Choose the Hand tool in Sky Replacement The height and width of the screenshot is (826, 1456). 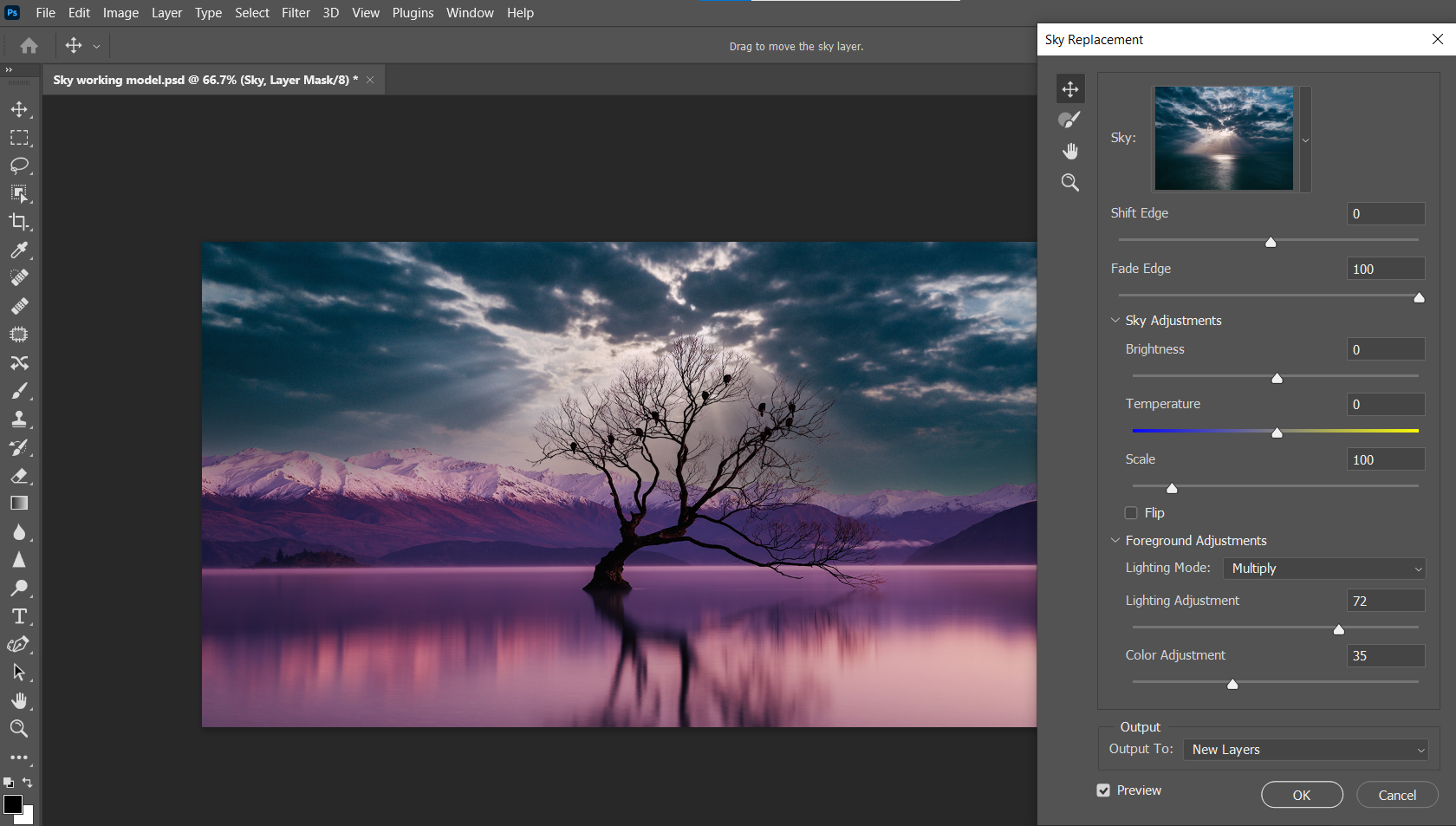[x=1070, y=152]
